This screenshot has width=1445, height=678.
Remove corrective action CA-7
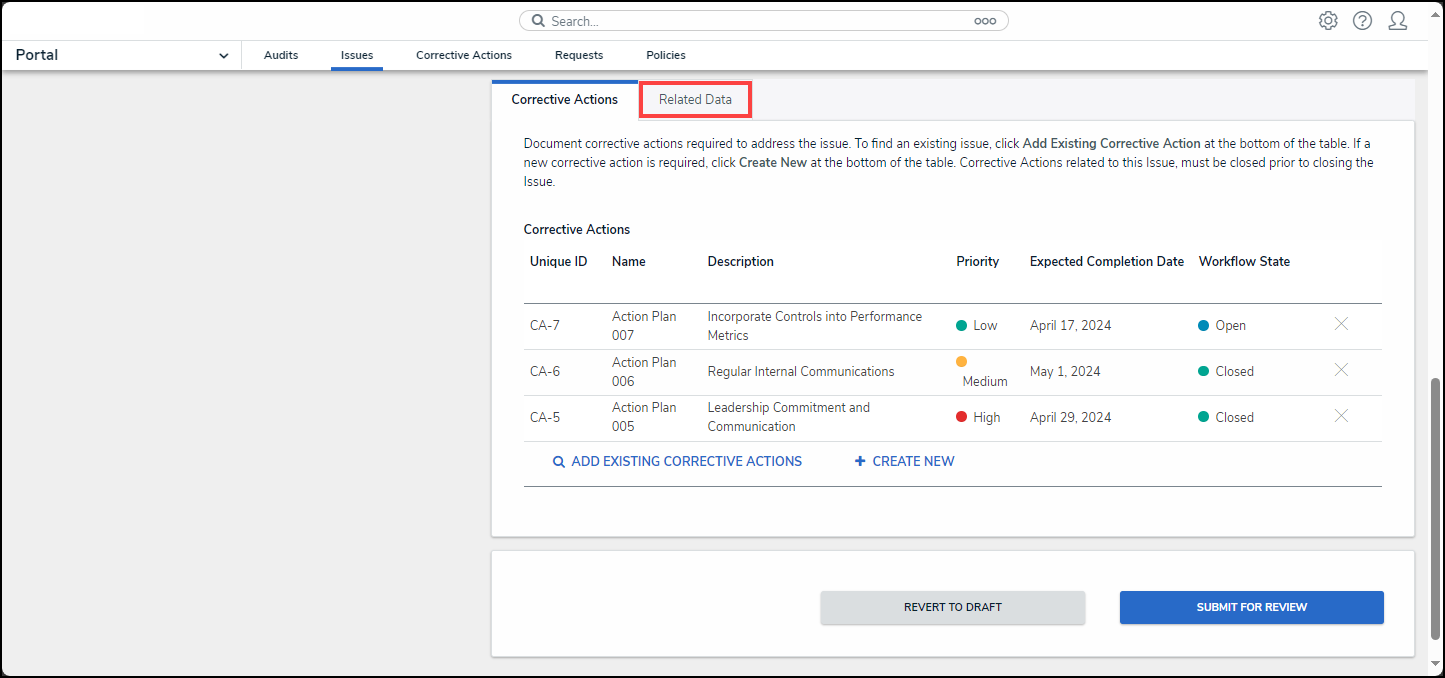click(1341, 324)
